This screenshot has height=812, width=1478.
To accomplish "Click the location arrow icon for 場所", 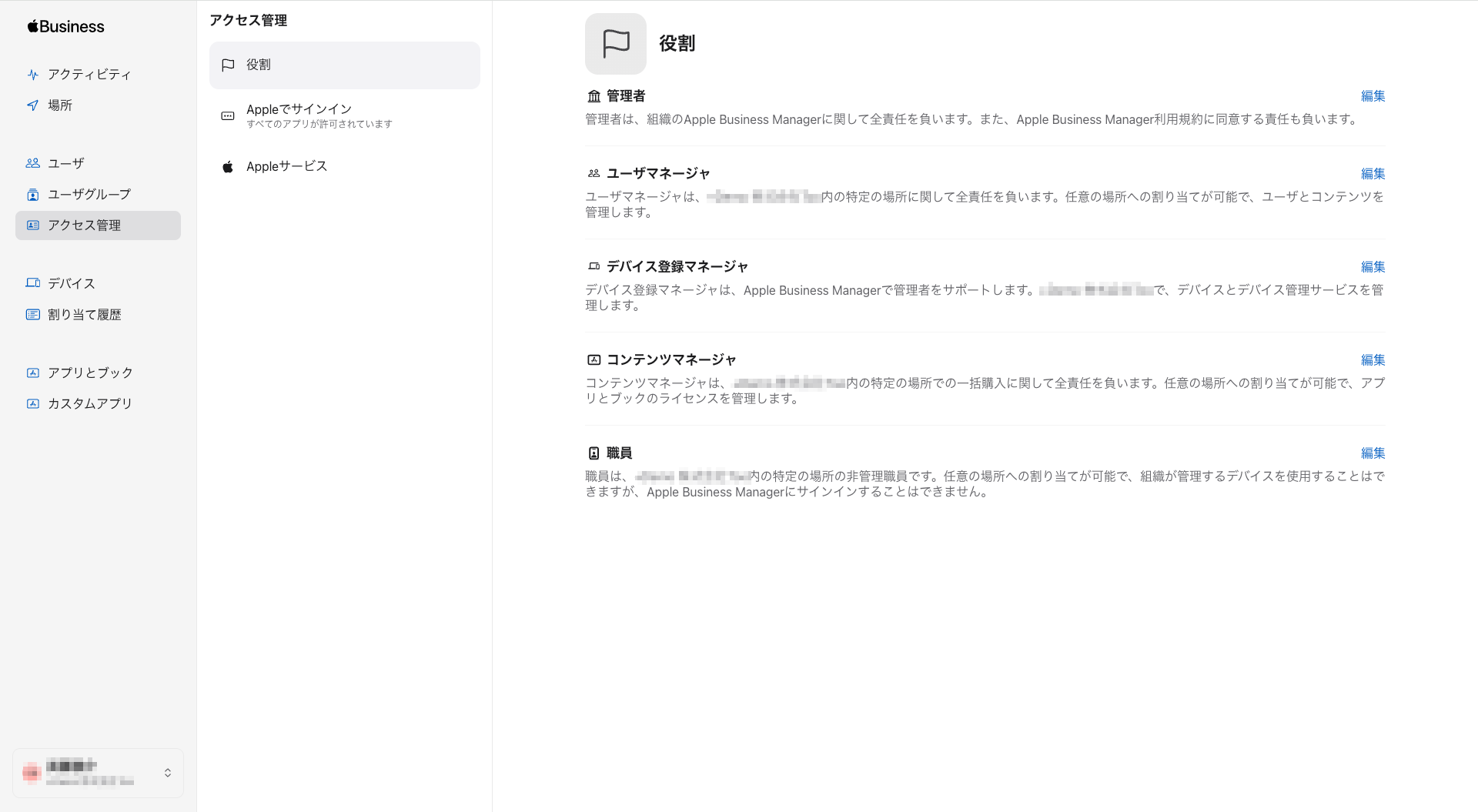I will coord(32,105).
